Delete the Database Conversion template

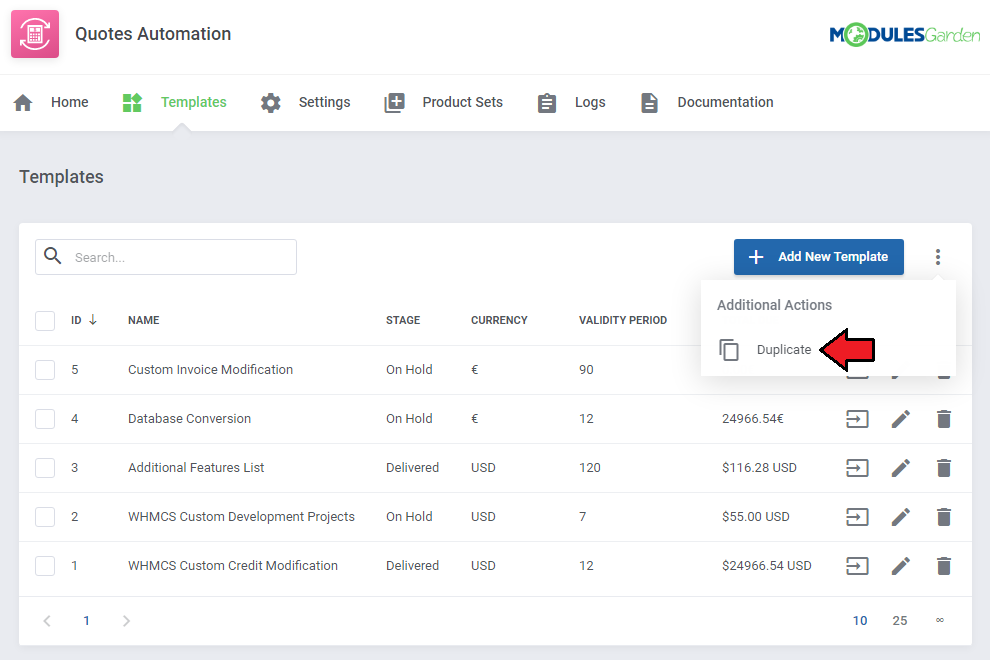coord(944,419)
